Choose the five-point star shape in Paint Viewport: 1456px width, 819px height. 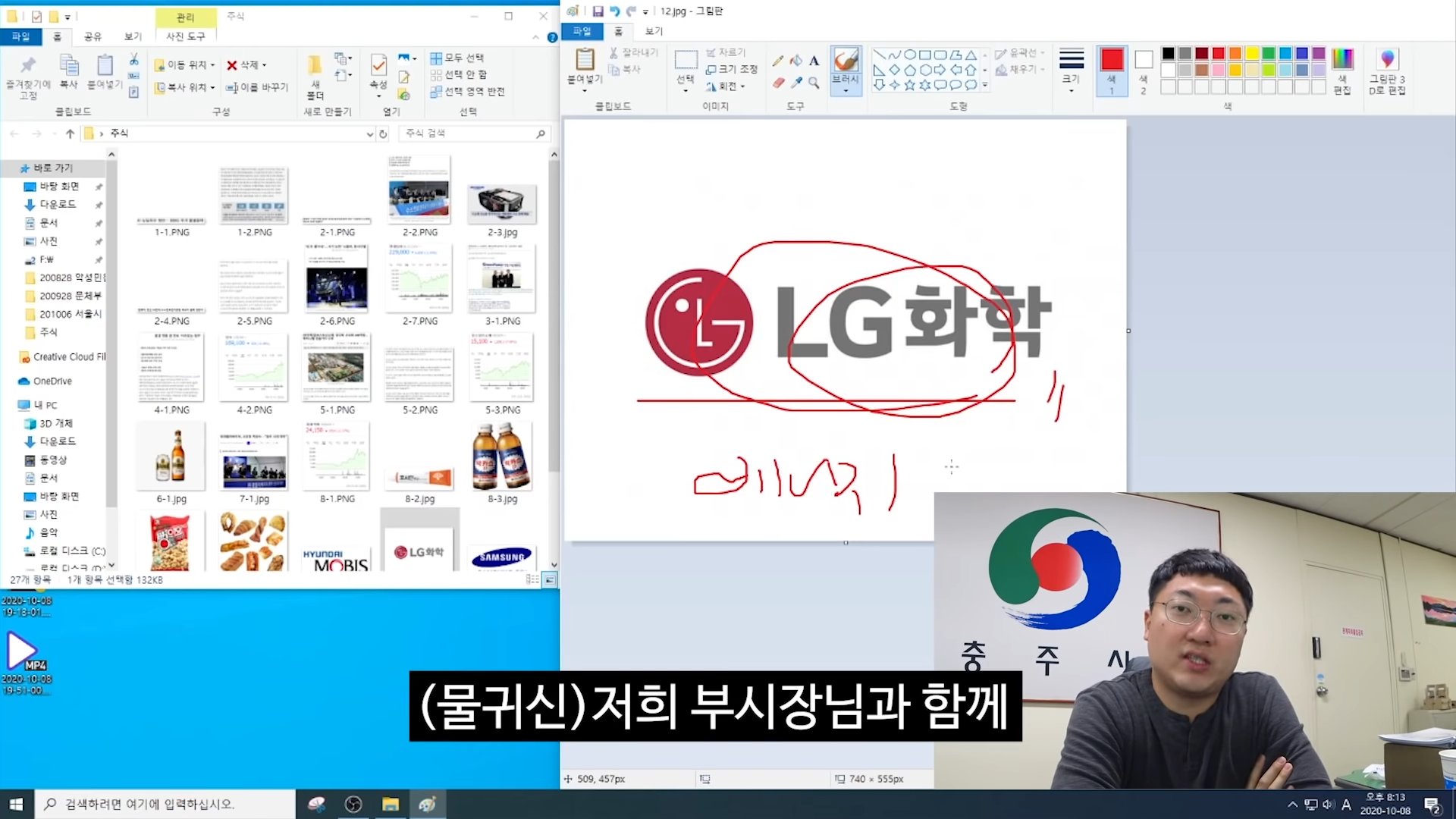point(910,85)
